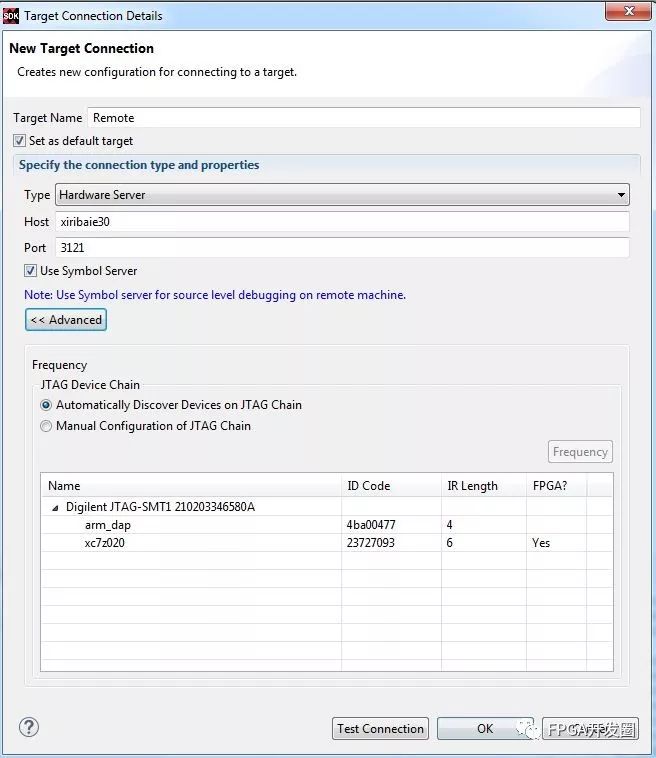
Task: Click the Host field containing xiribaie30
Action: pyautogui.click(x=341, y=221)
